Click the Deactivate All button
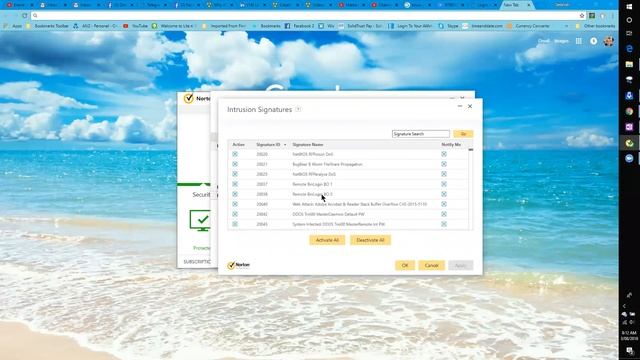 click(370, 240)
